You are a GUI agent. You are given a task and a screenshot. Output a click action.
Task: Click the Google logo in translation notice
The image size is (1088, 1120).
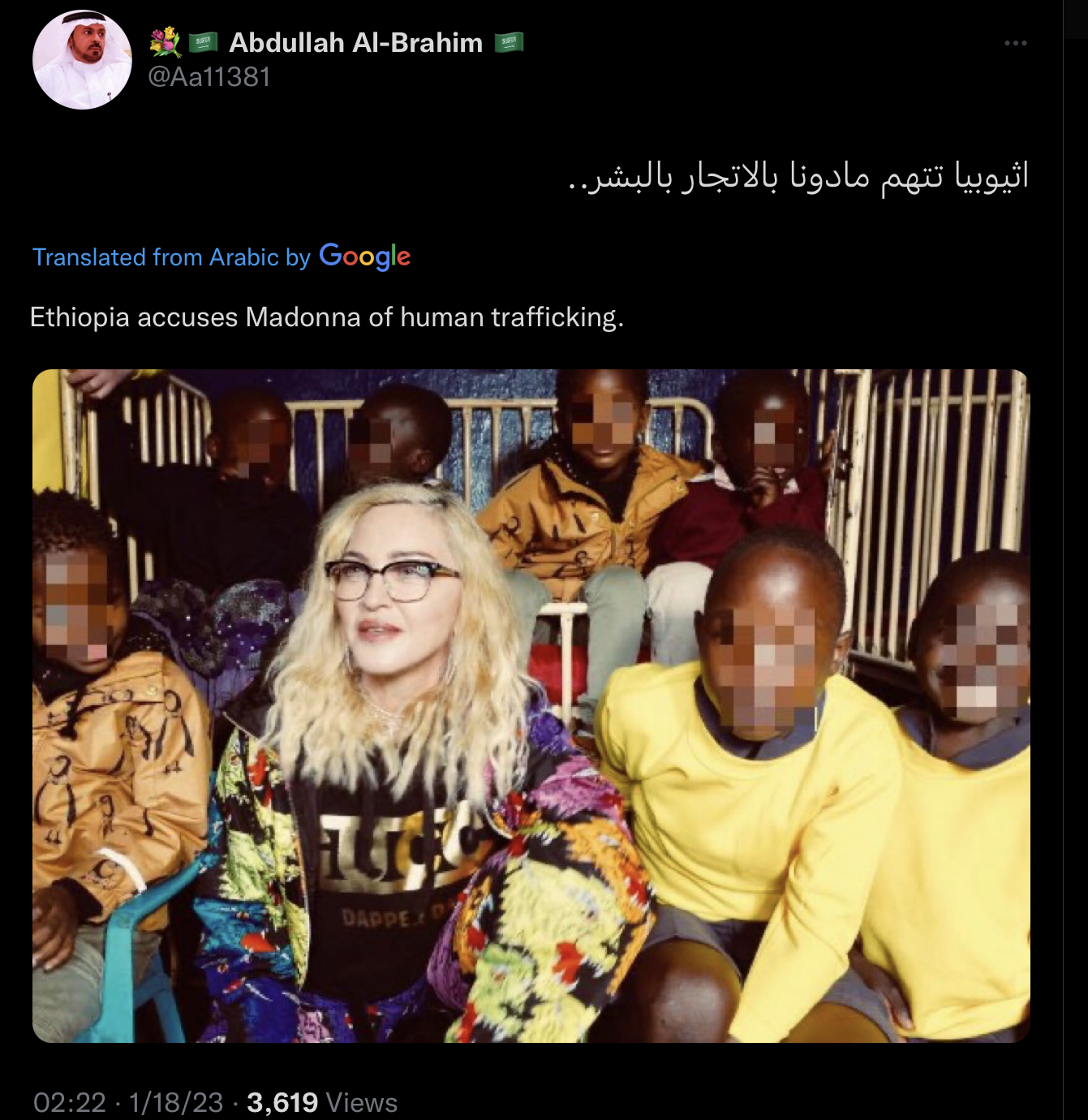click(x=365, y=256)
